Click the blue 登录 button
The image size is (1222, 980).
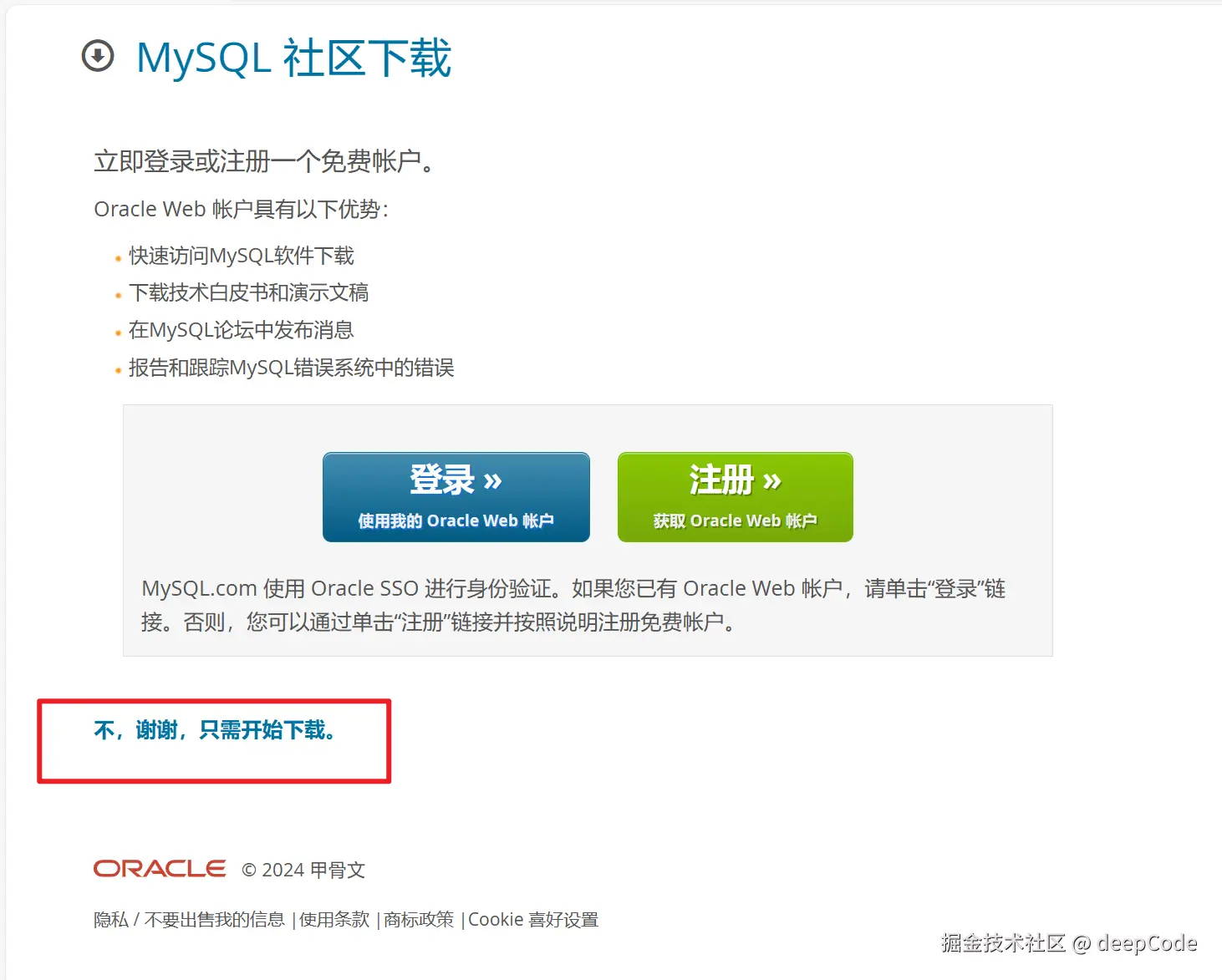coord(456,497)
